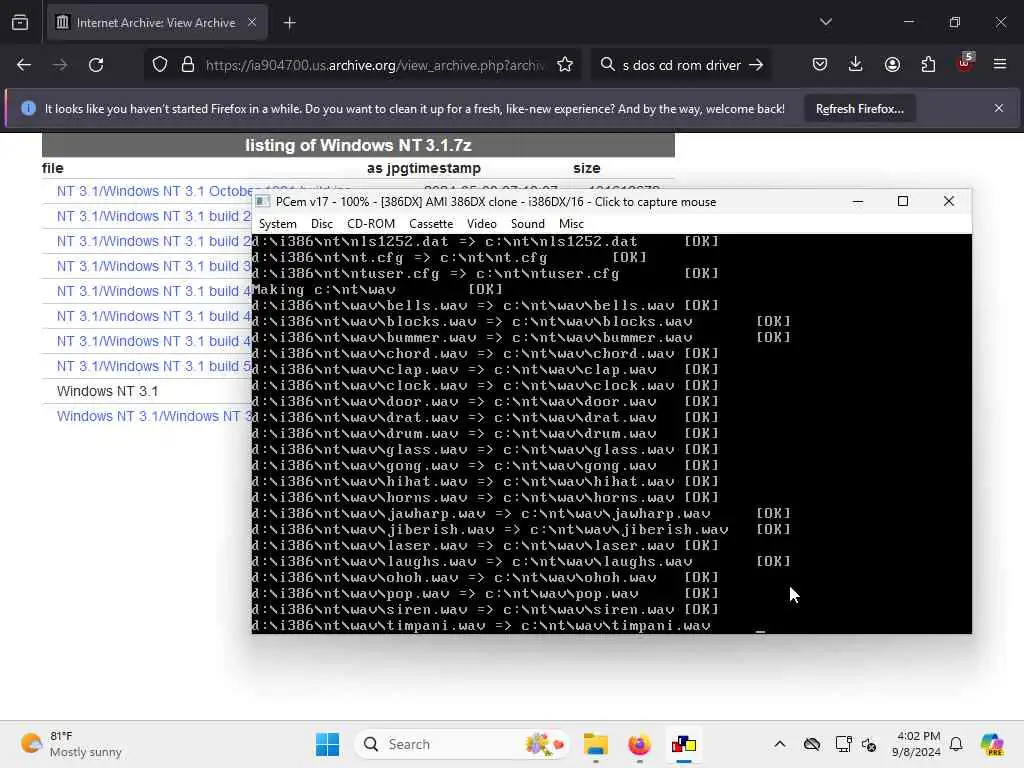Open weather widget showing 81°F
The width and height of the screenshot is (1024, 768).
click(71, 744)
